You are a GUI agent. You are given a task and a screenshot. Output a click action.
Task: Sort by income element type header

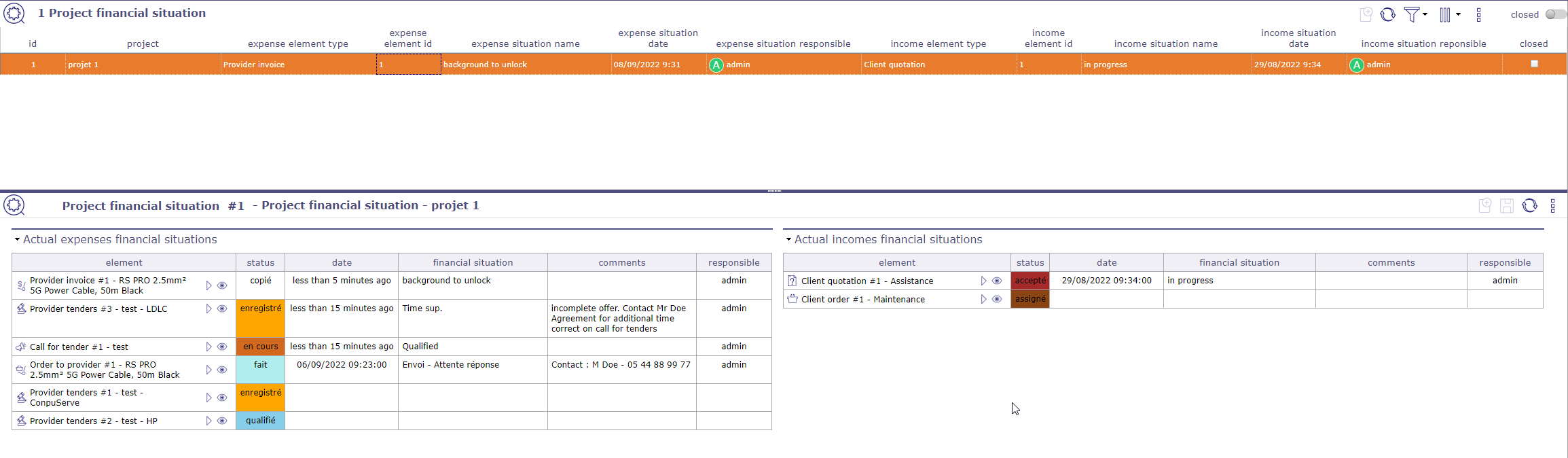[938, 43]
